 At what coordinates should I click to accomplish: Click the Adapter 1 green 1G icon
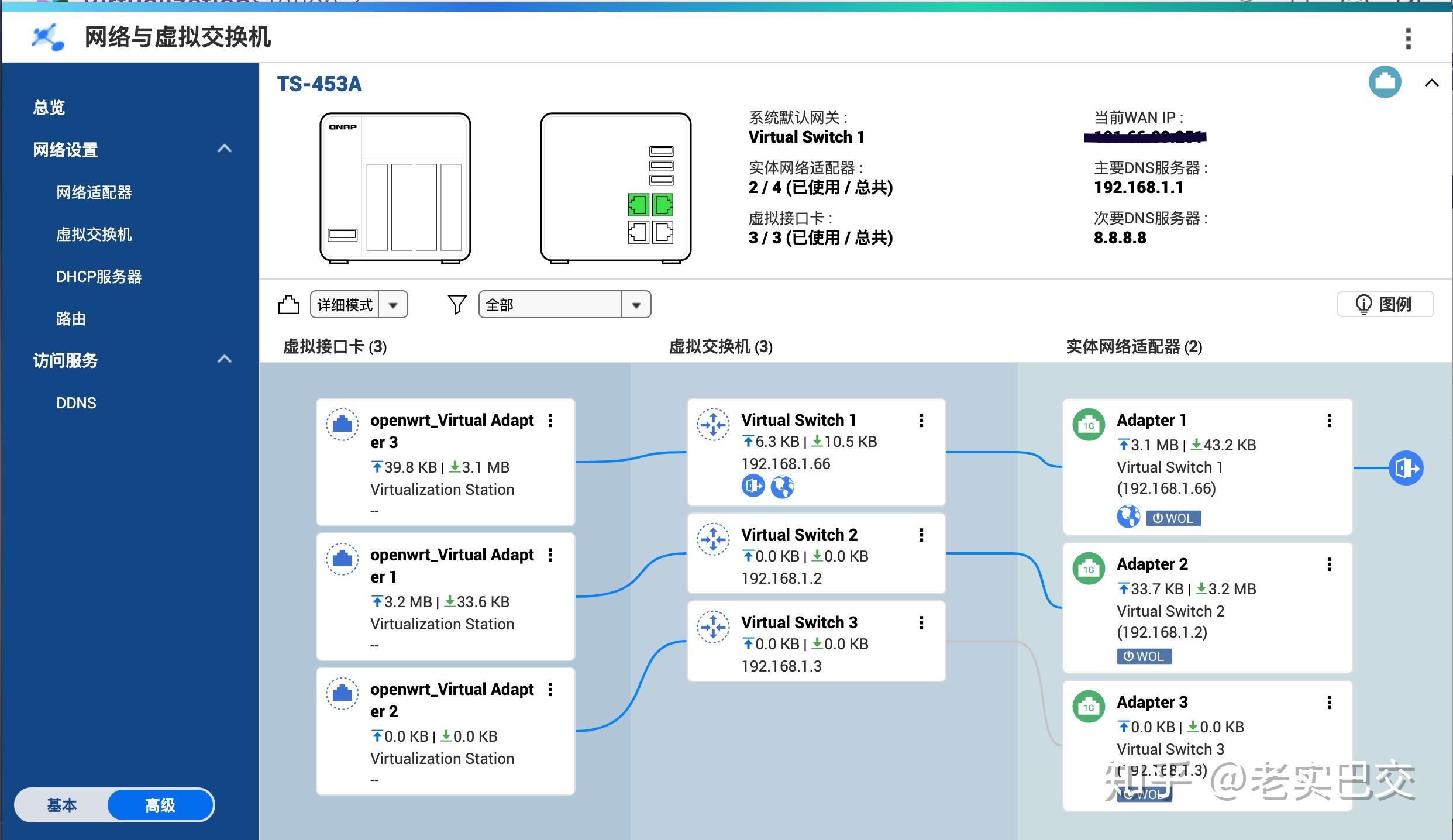click(1089, 424)
